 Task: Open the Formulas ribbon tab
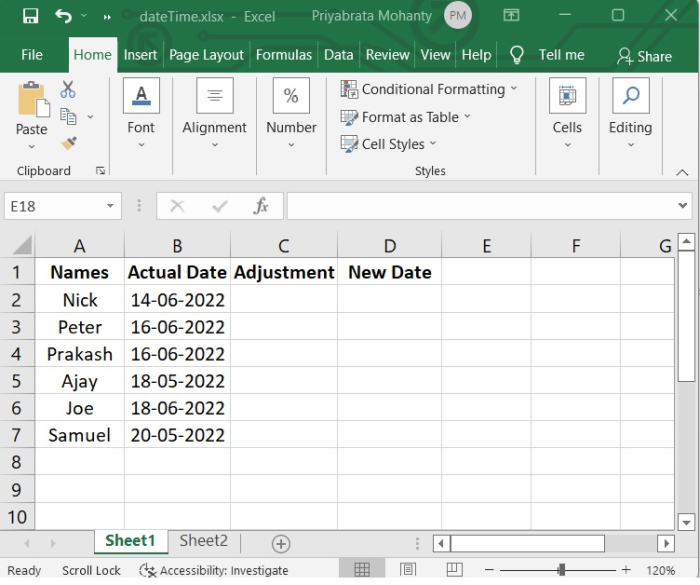284,55
